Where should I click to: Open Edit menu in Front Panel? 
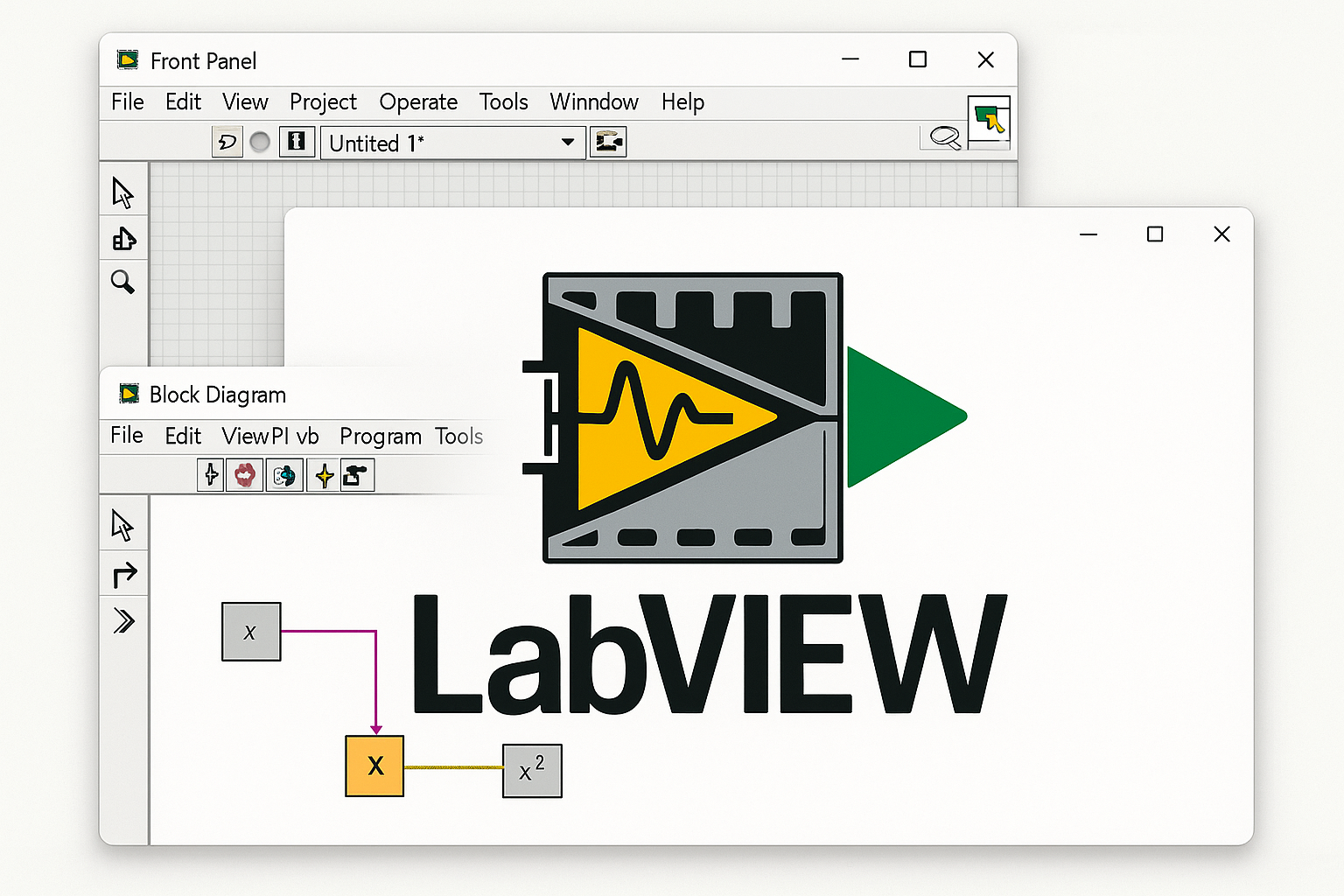(184, 102)
